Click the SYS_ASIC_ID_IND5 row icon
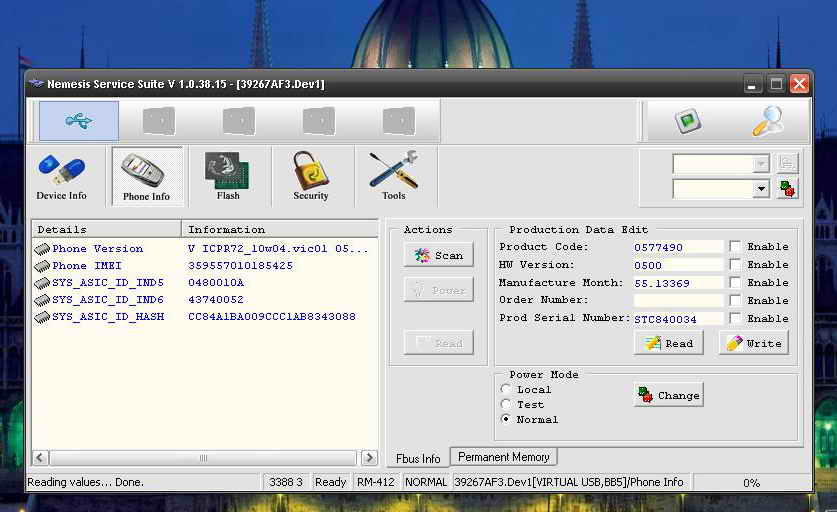The image size is (837, 512). click(42, 283)
